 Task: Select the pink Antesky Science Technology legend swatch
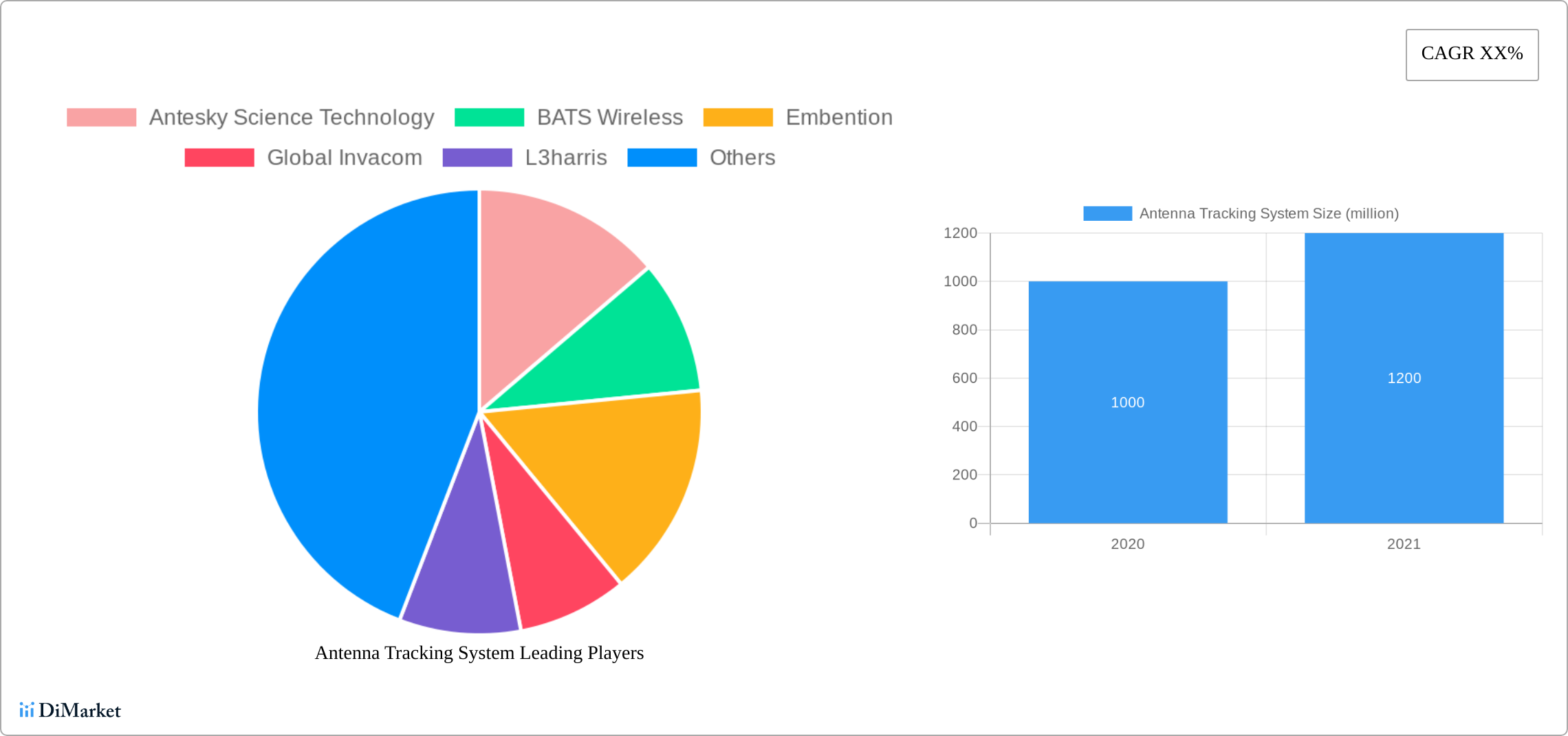tap(102, 117)
